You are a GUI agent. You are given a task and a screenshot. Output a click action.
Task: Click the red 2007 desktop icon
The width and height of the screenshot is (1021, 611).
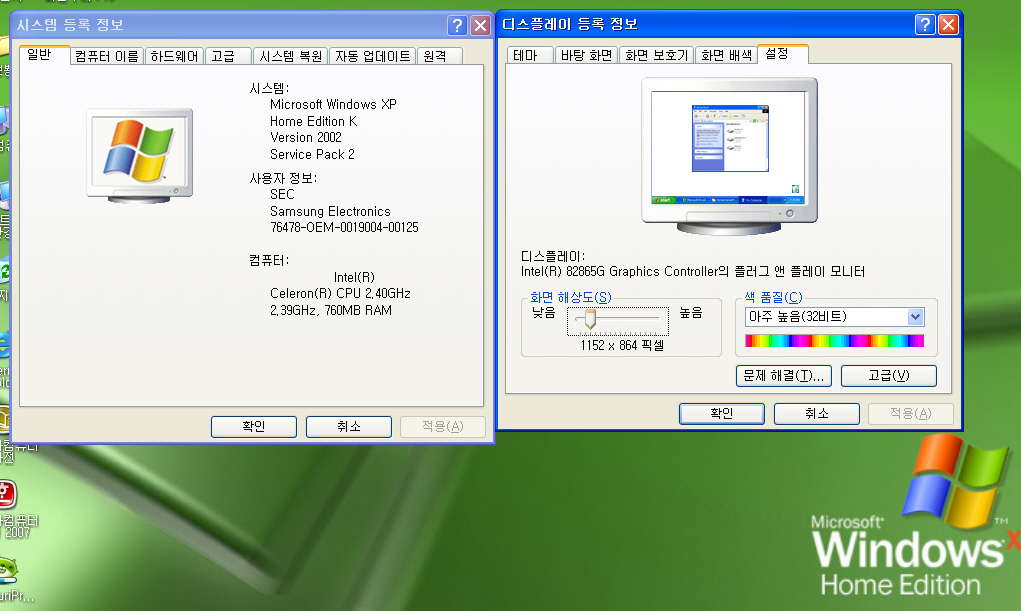pyautogui.click(x=6, y=494)
